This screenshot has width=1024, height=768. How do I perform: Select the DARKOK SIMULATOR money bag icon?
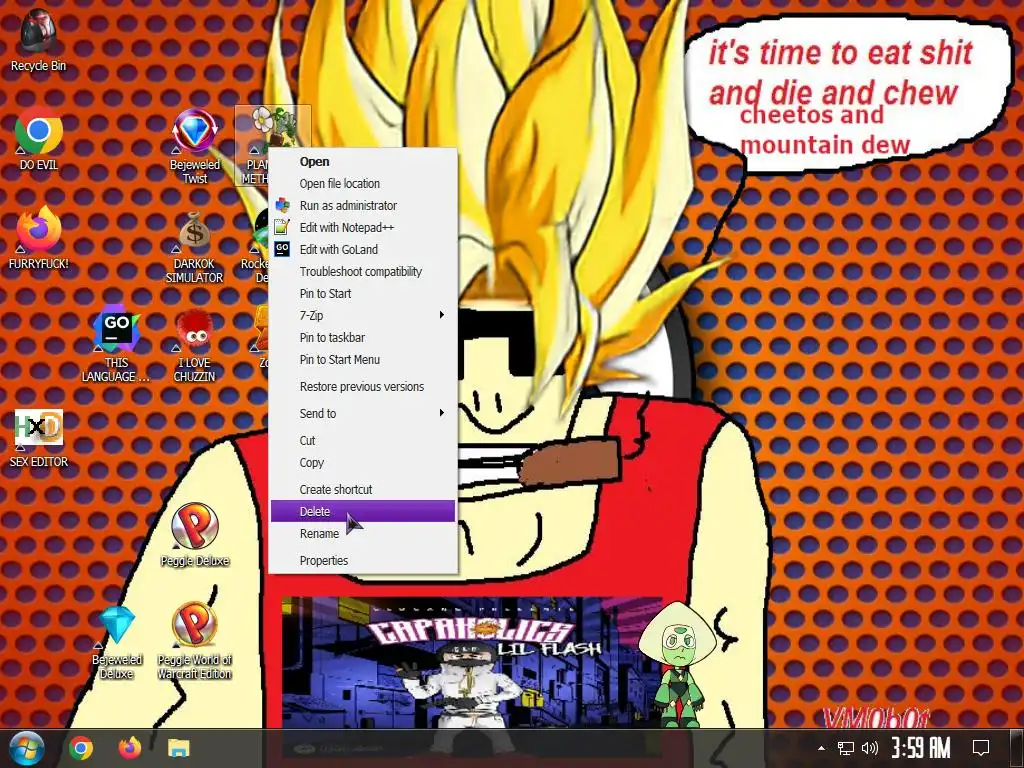[x=195, y=247]
